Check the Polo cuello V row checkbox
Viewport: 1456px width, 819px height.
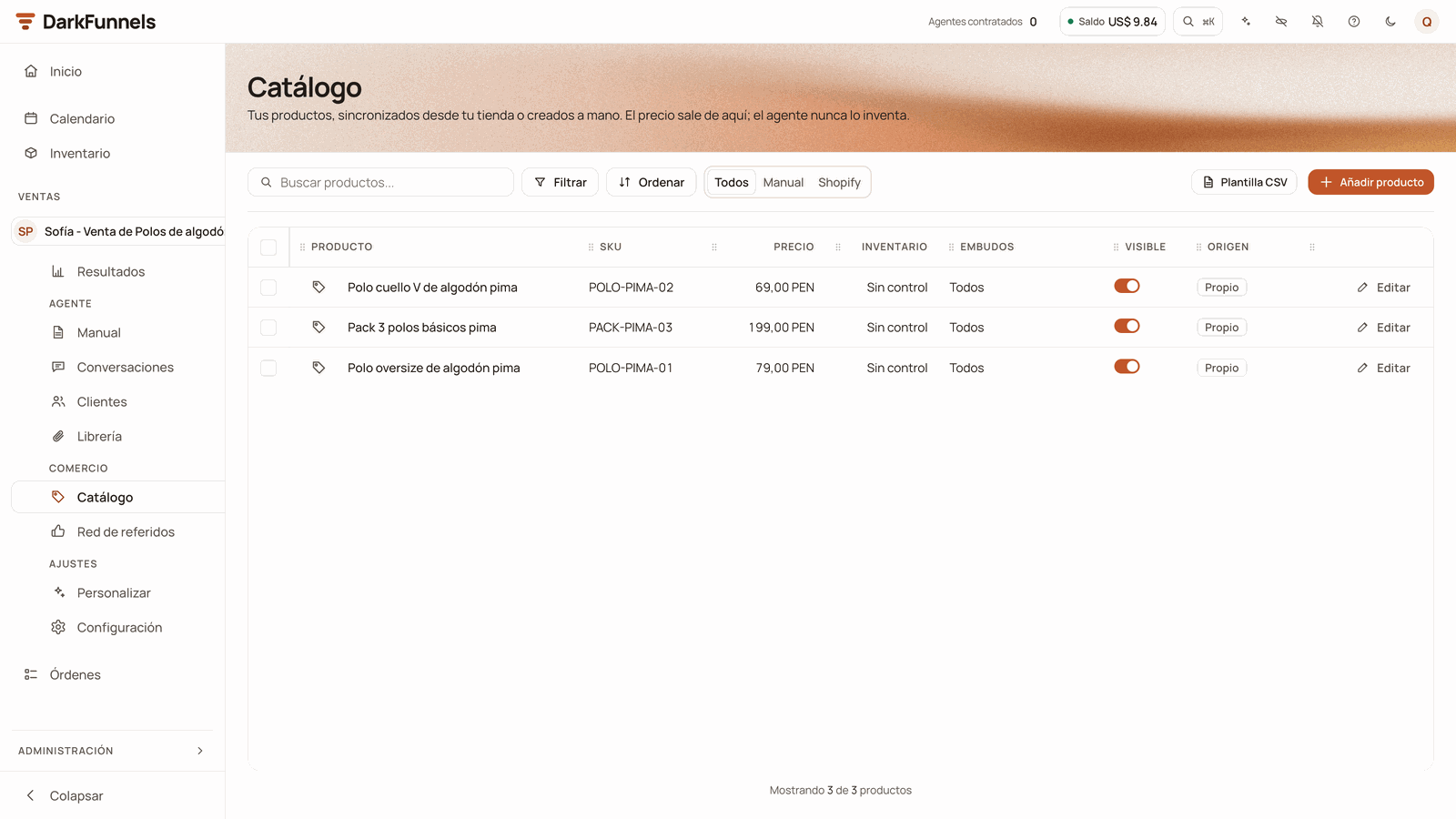coord(268,288)
